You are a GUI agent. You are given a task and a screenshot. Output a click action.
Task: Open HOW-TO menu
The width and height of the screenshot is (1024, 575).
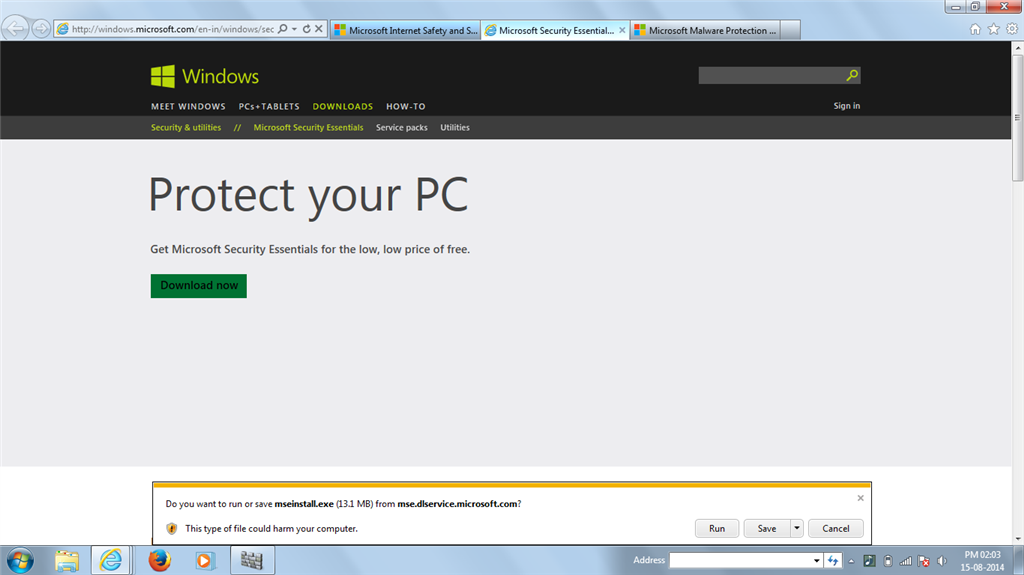[x=406, y=107]
